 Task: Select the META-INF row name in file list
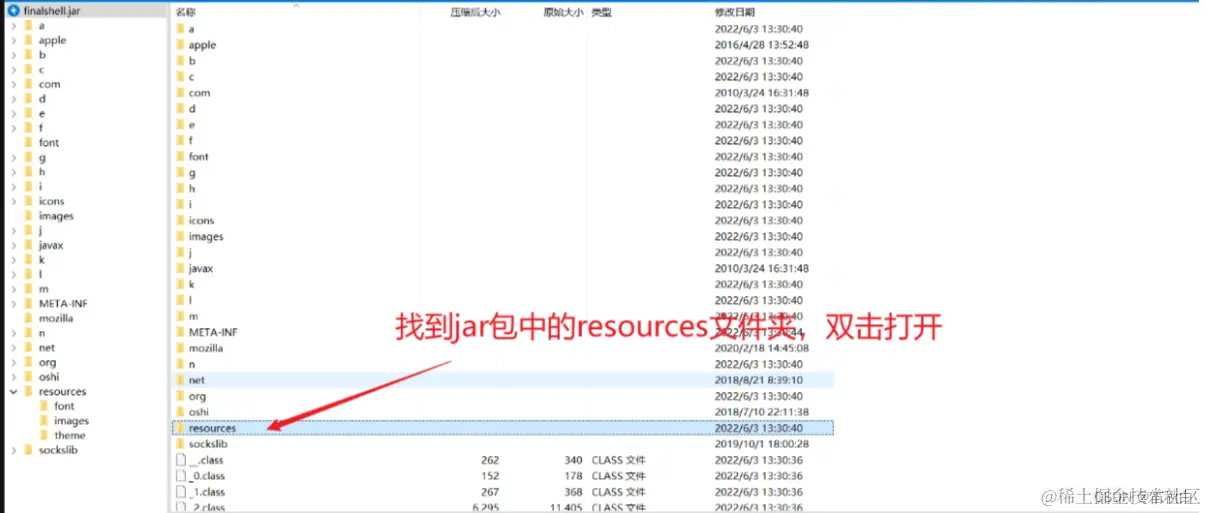pyautogui.click(x=213, y=333)
